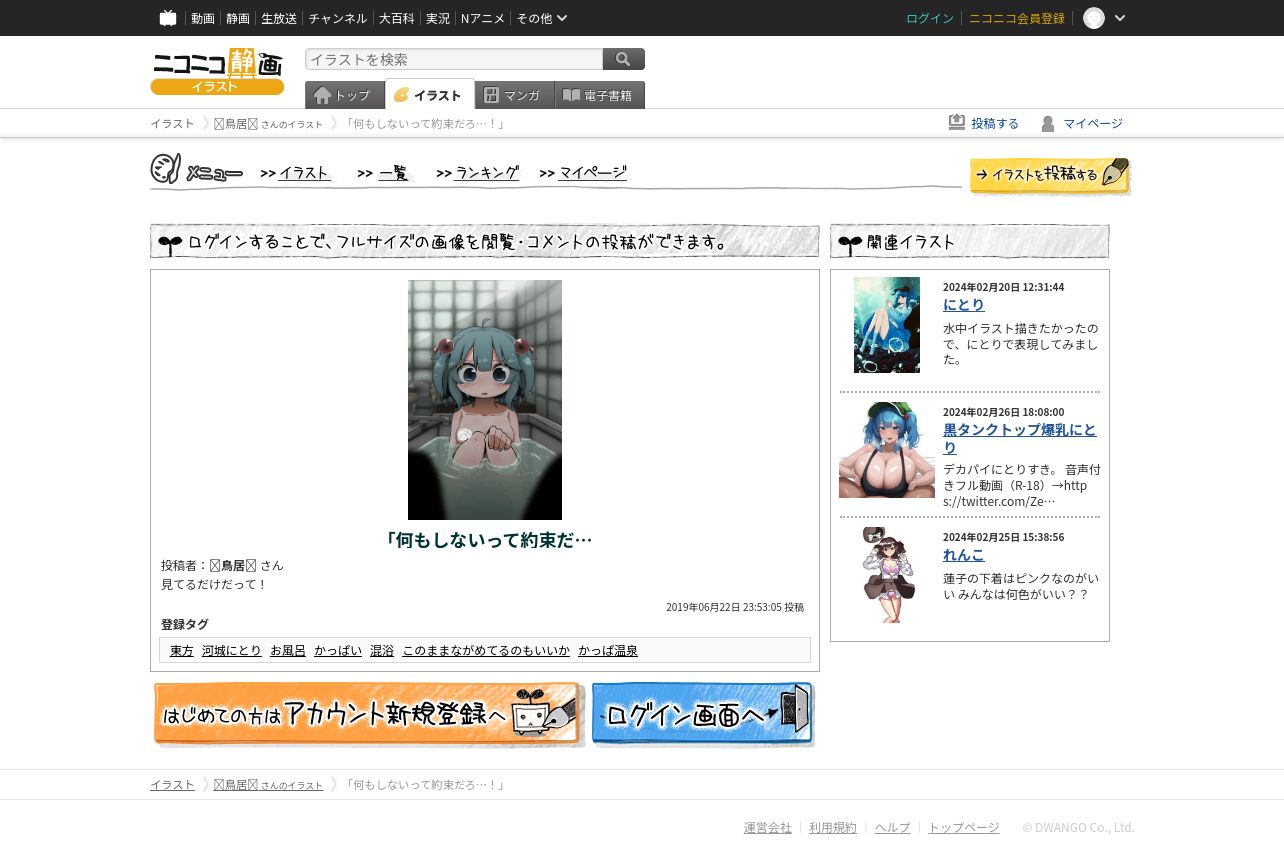Open 実況 in the top bar
Image resolution: width=1284 pixels, height=854 pixels.
pos(437,18)
